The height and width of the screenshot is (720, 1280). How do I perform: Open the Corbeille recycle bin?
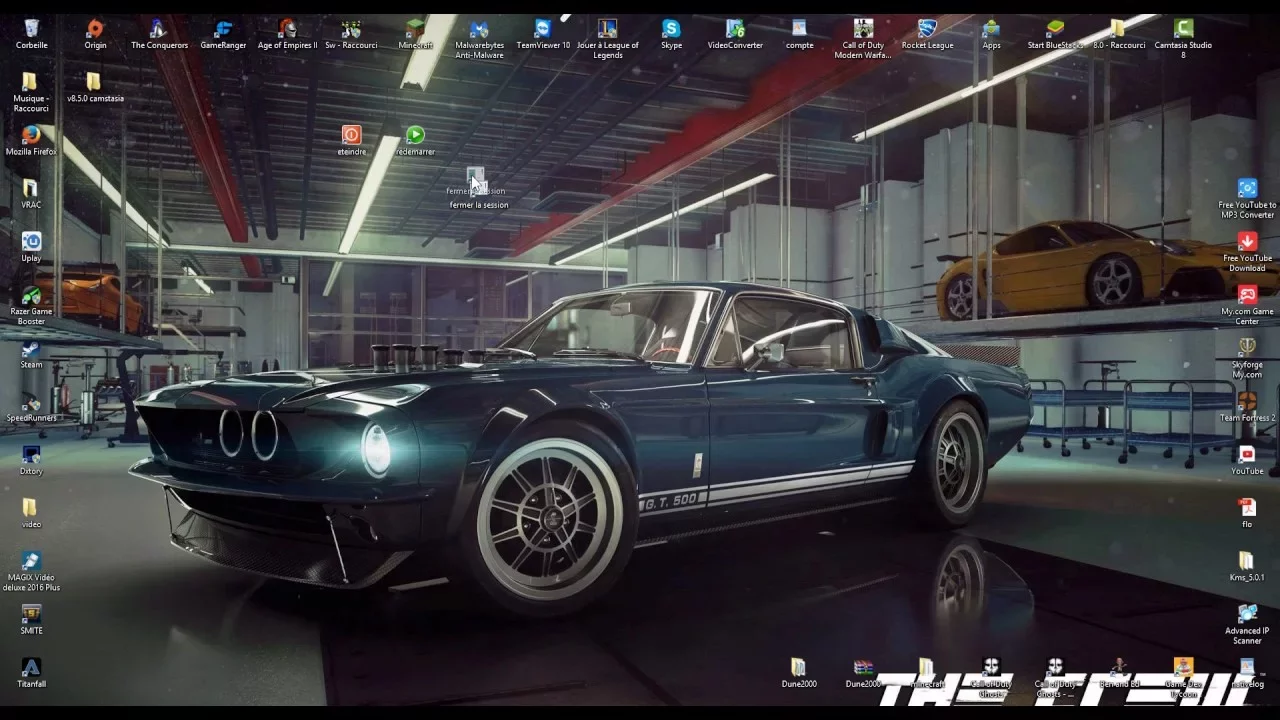[31, 29]
